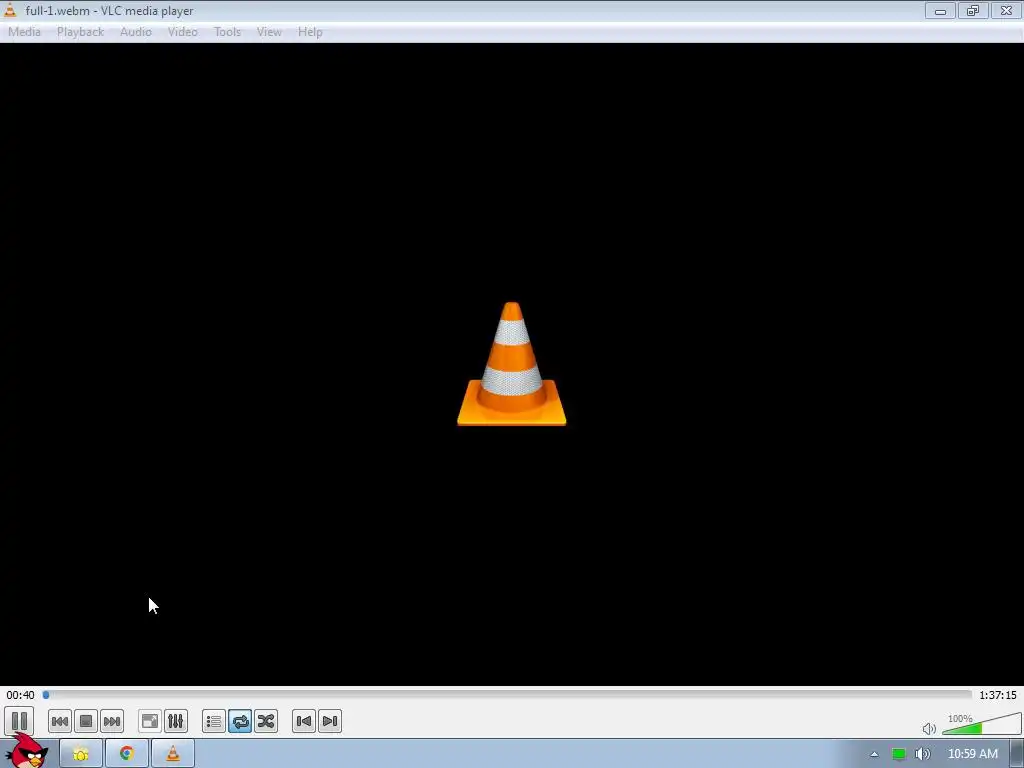Open the Media menu

click(x=24, y=32)
